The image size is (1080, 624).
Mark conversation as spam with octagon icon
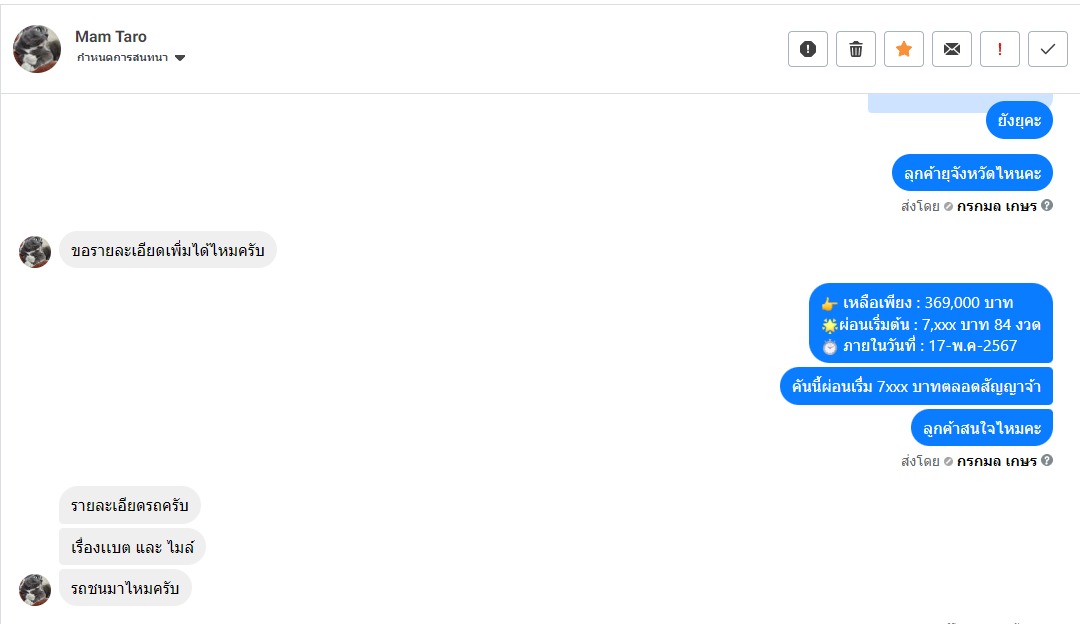click(808, 49)
